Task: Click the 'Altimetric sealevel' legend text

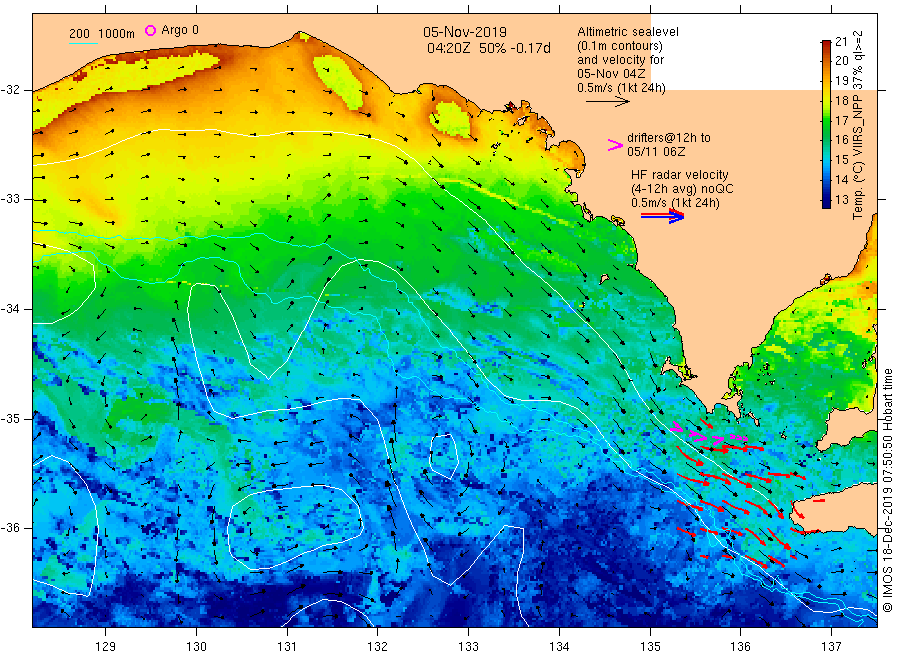Action: [627, 32]
